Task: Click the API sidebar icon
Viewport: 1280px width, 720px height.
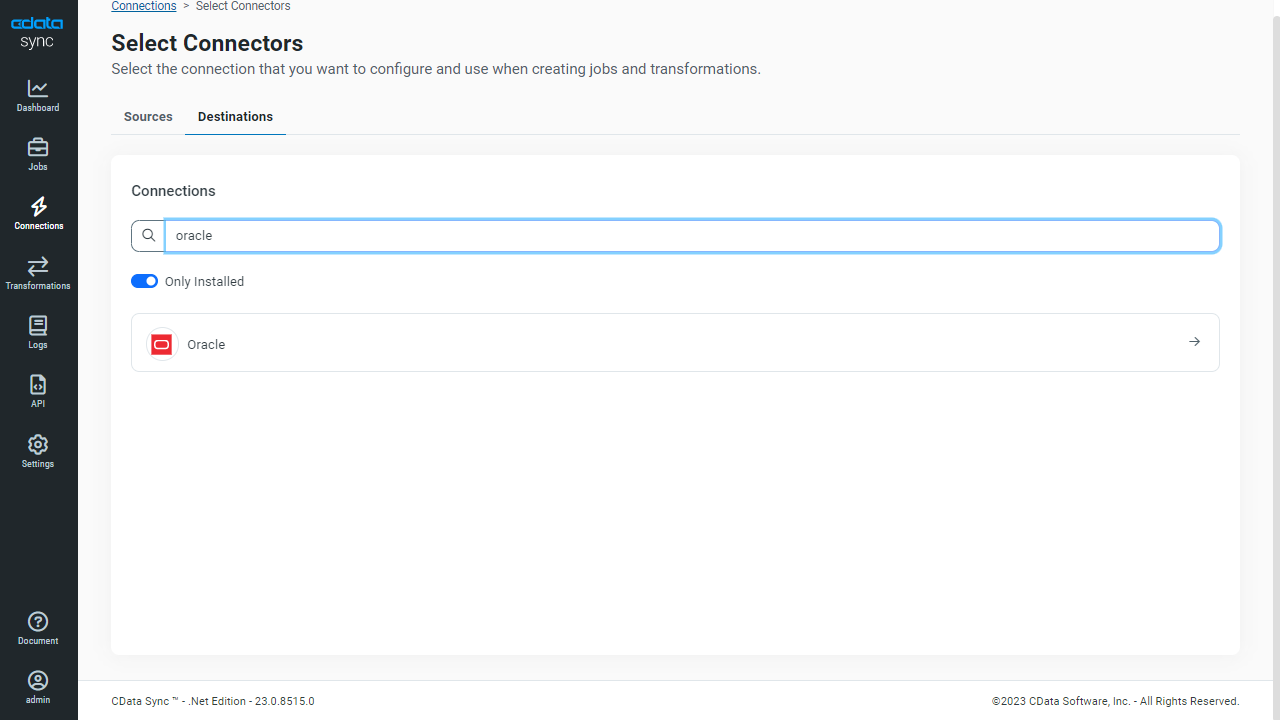Action: click(37, 390)
